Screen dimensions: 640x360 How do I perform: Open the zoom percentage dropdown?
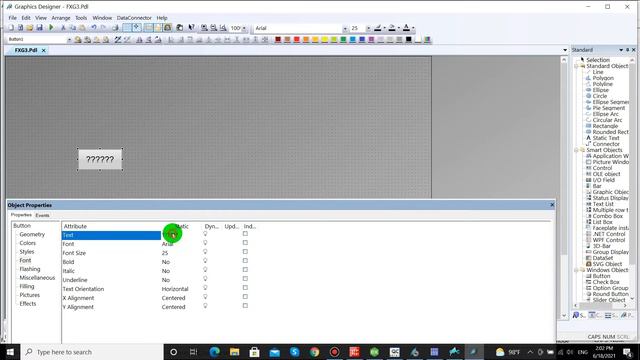click(244, 28)
